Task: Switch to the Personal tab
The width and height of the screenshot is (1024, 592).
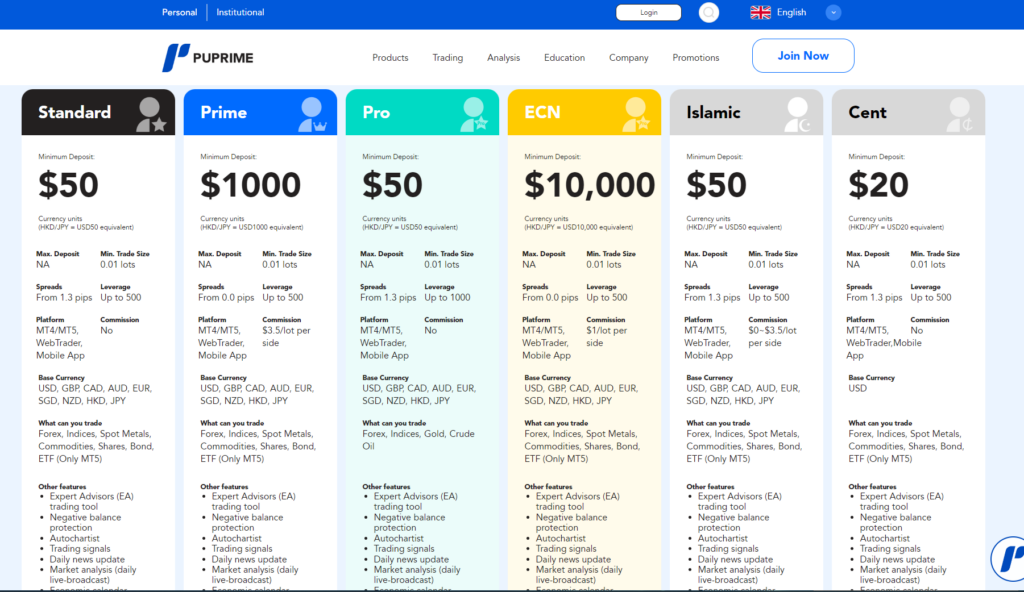Action: click(180, 12)
